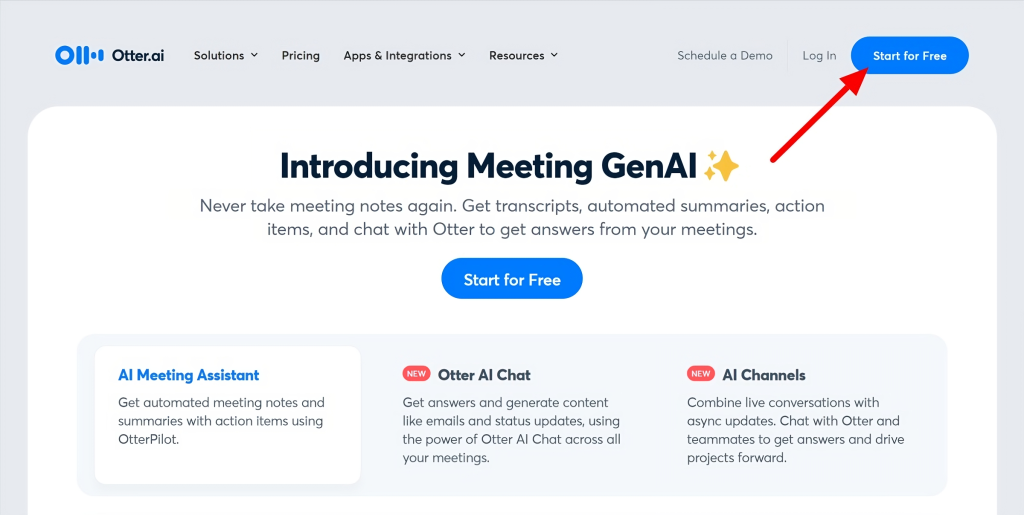Click the sparkle emoji beside Meeting GenAI

point(721,166)
